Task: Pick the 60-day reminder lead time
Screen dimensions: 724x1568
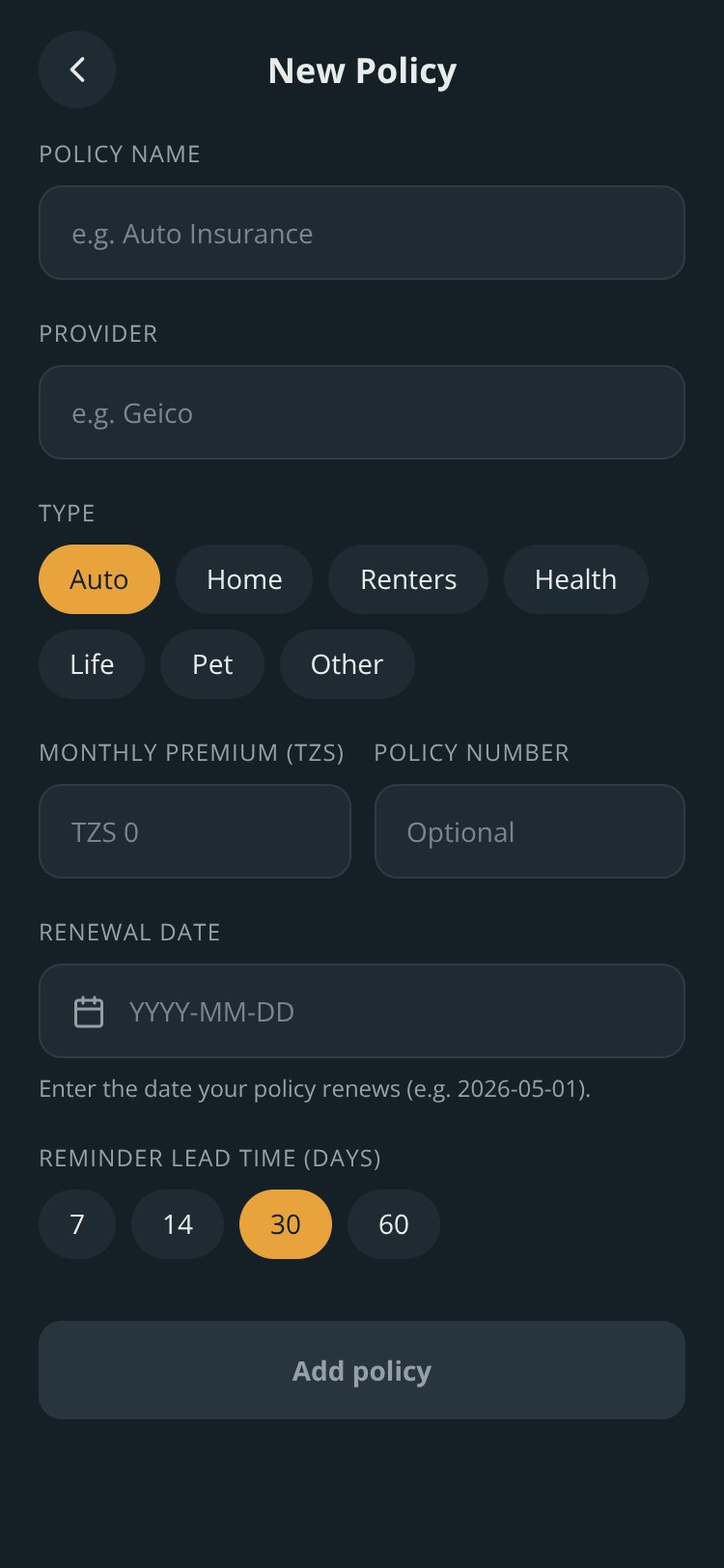Action: click(394, 1224)
